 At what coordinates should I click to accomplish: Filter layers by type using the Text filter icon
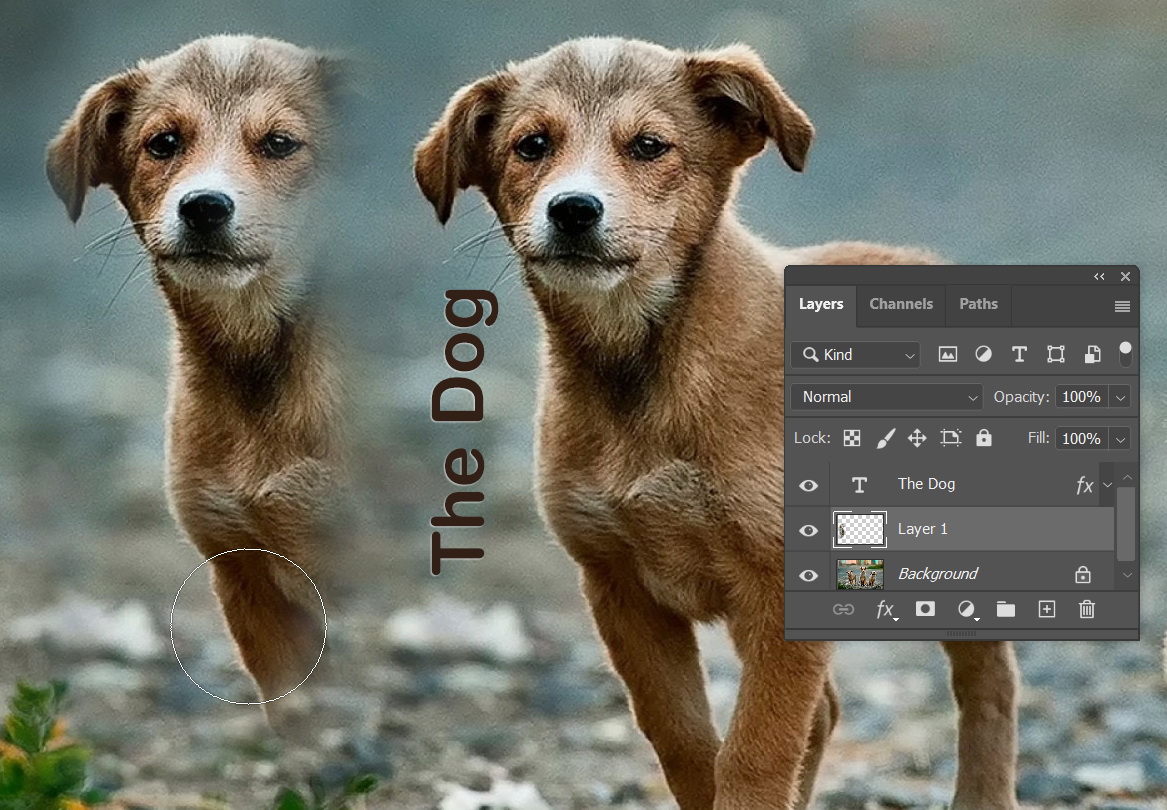tap(1019, 354)
